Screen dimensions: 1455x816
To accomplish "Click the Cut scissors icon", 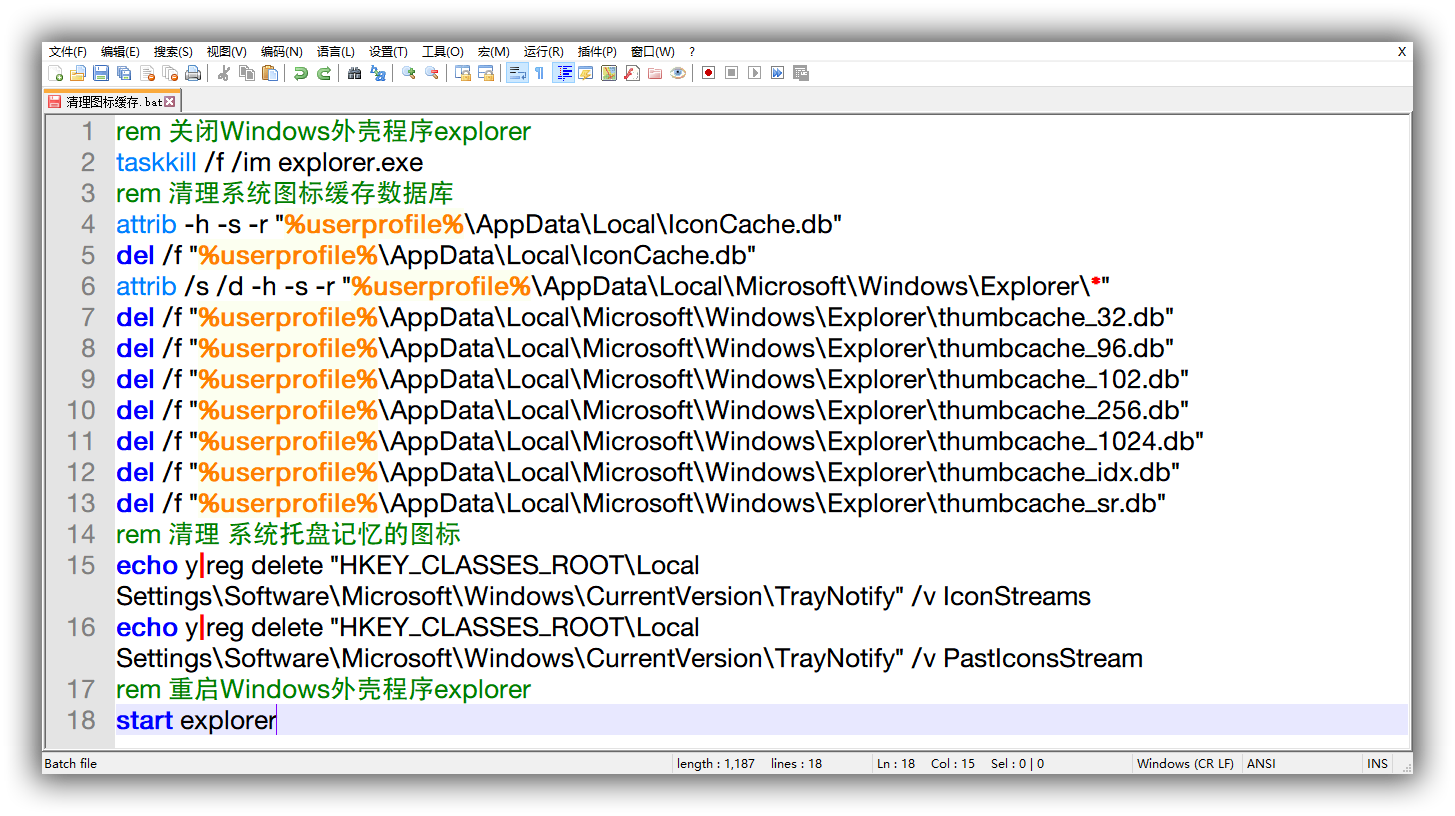I will 224,73.
